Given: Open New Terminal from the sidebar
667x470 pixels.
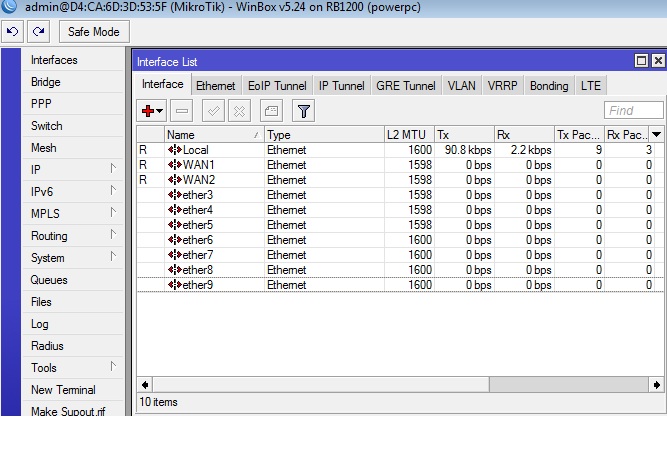Looking at the screenshot, I should 72,390.
